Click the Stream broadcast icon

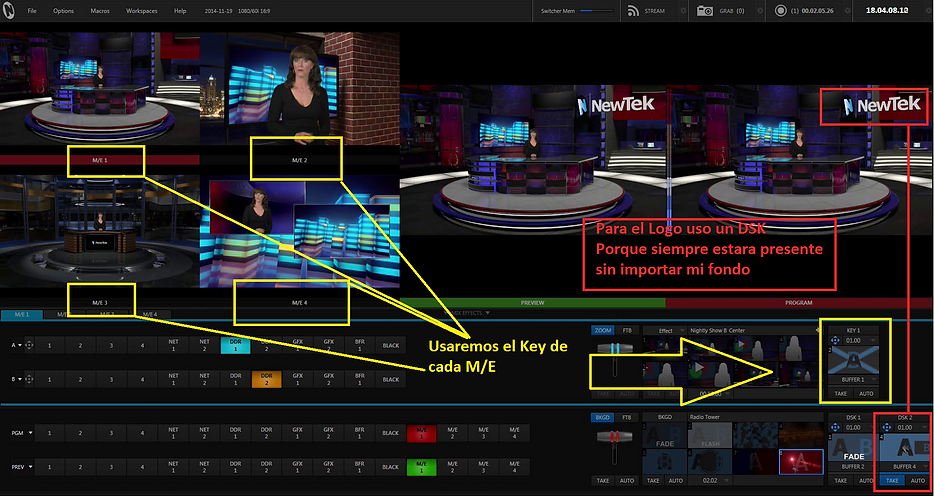click(x=633, y=11)
